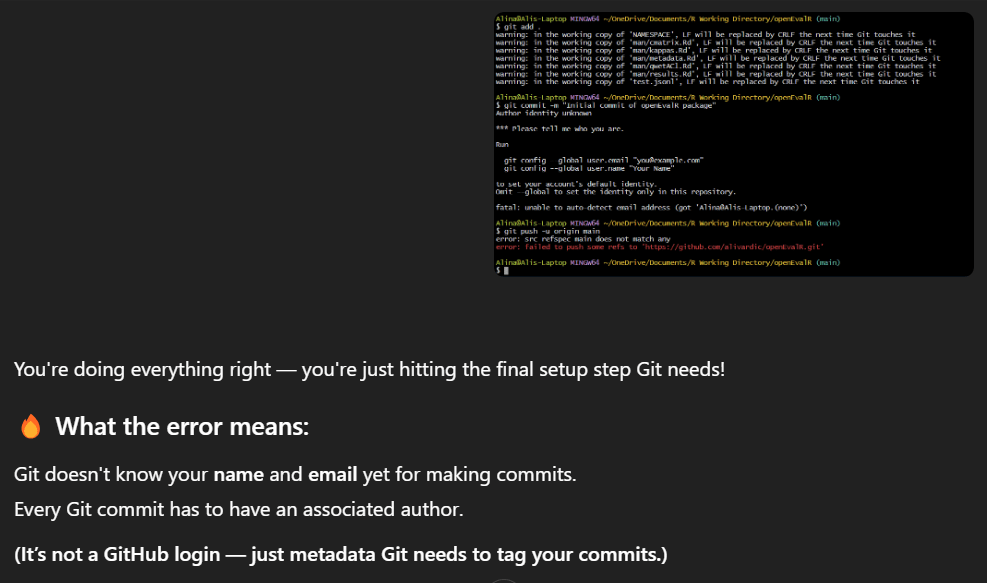Click the "git commit -m" command line
The width and height of the screenshot is (987, 583).
click(x=608, y=105)
